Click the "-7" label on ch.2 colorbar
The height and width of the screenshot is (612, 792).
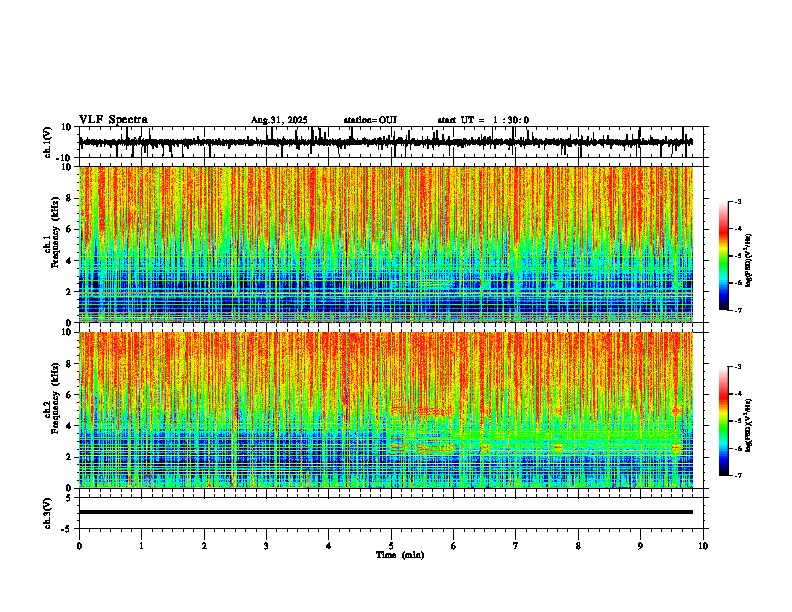[738, 476]
